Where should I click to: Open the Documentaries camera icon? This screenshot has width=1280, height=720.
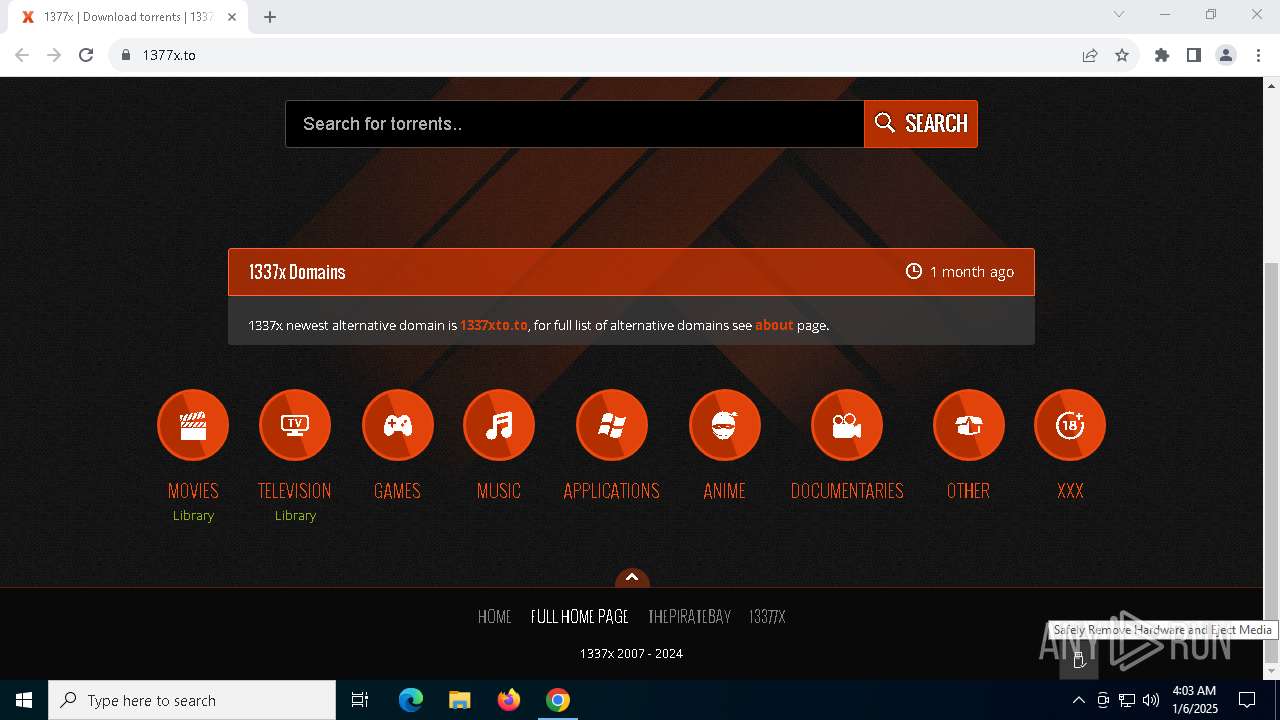pyautogui.click(x=847, y=425)
